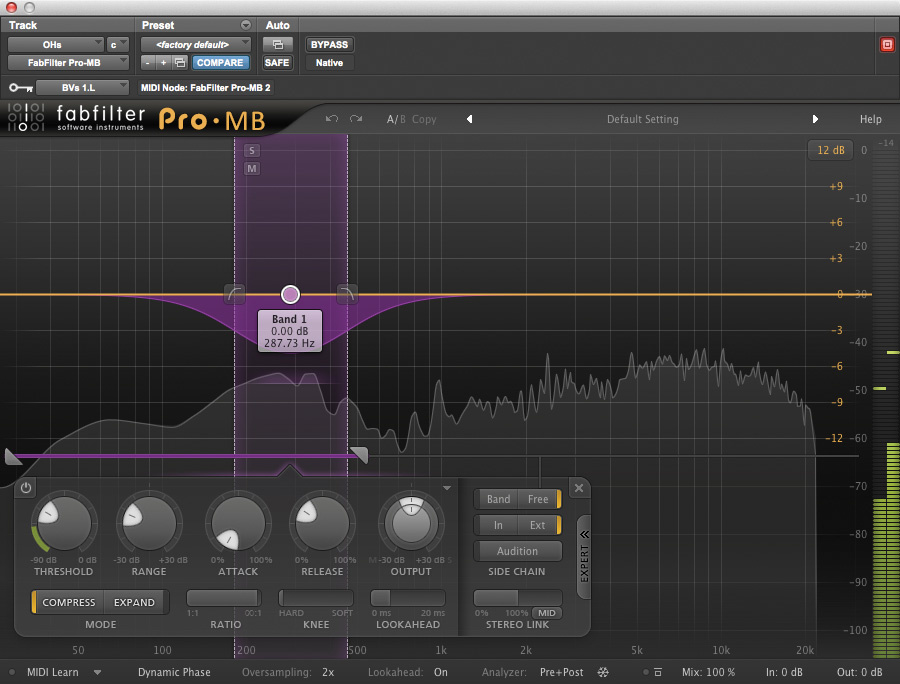Image resolution: width=900 pixels, height=684 pixels.
Task: Toggle the band power button
Action: pos(26,488)
